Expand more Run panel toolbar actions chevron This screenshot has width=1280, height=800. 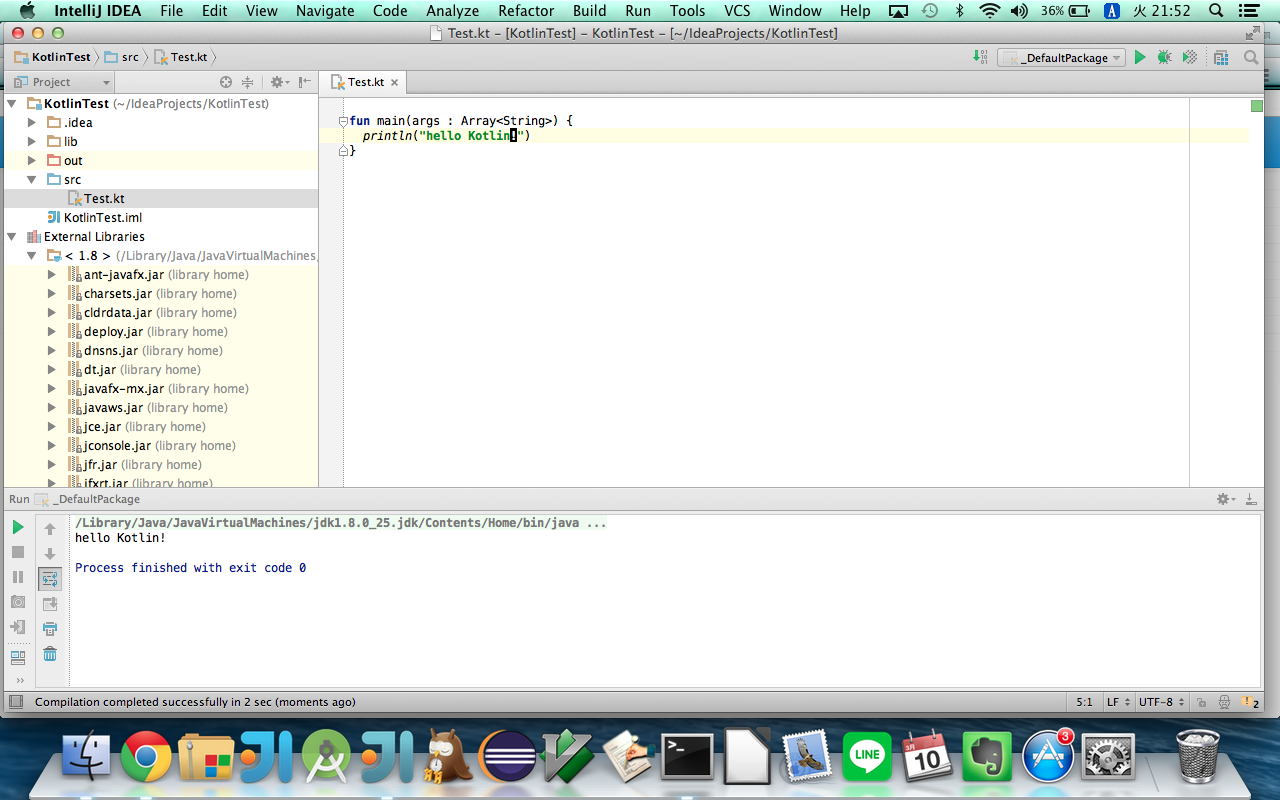19,681
